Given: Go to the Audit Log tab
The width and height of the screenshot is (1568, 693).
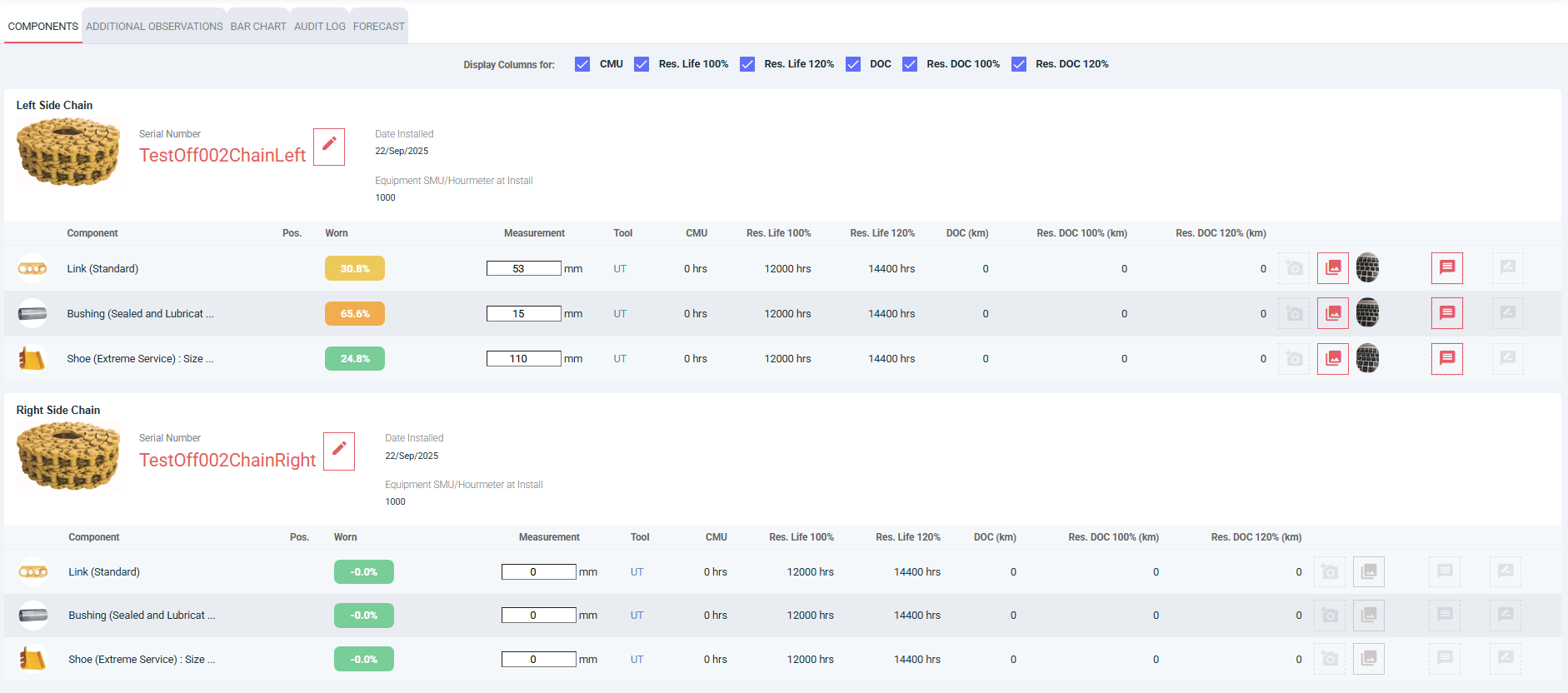Looking at the screenshot, I should click(x=320, y=27).
